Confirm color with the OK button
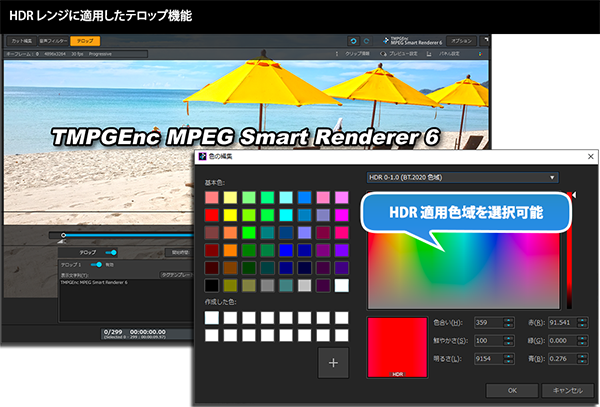The height and width of the screenshot is (407, 600). 512,391
